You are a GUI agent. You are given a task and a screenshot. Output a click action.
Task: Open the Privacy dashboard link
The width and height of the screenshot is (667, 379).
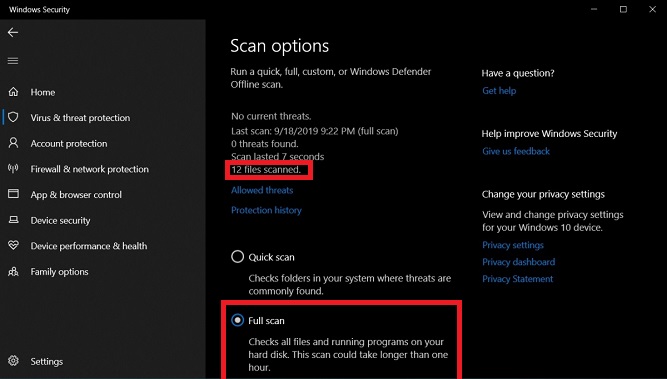[x=519, y=262]
